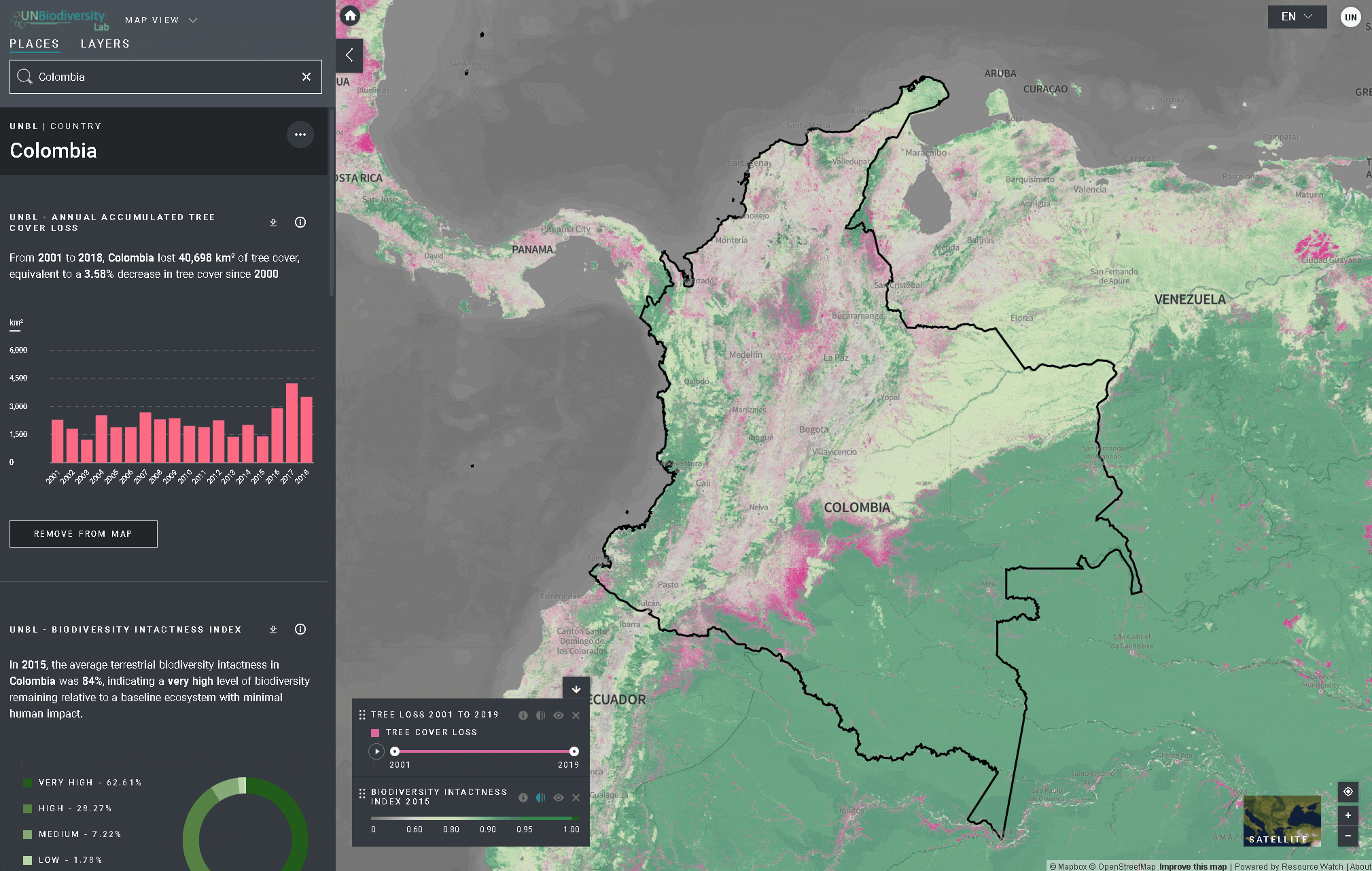Open the Tree Loss 2001 to 2019 layer info
This screenshot has width=1372, height=871.
pos(523,715)
